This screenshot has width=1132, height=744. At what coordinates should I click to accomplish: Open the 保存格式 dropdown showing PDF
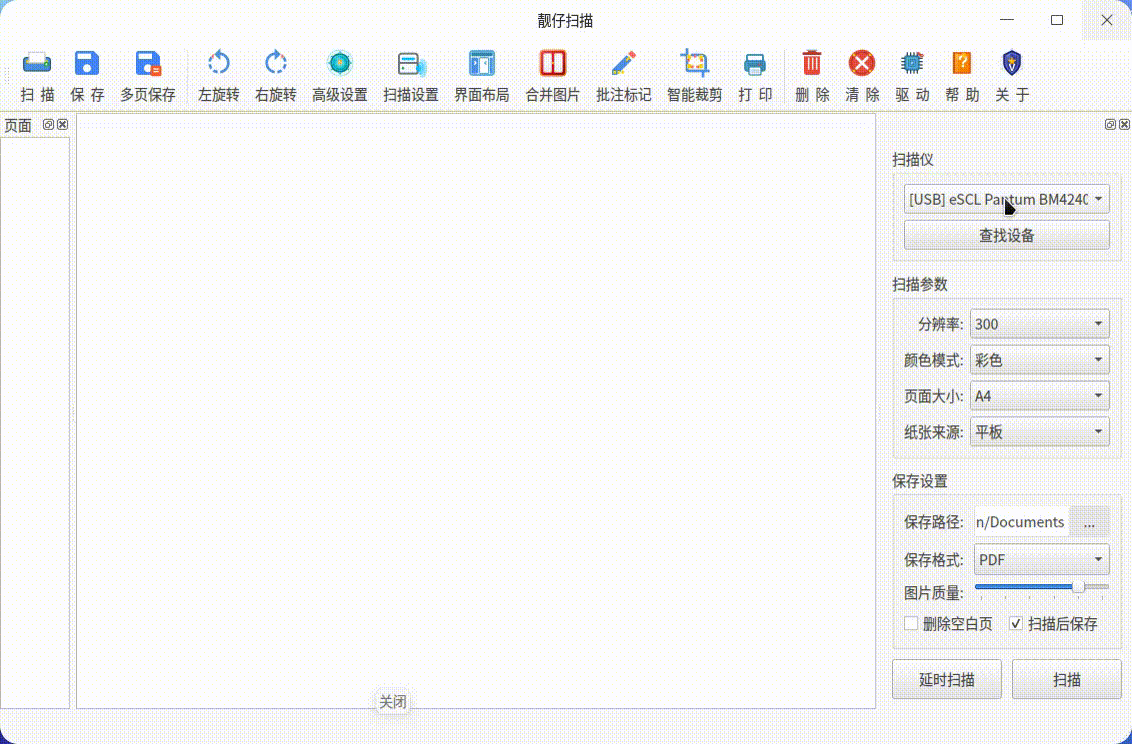(1042, 559)
